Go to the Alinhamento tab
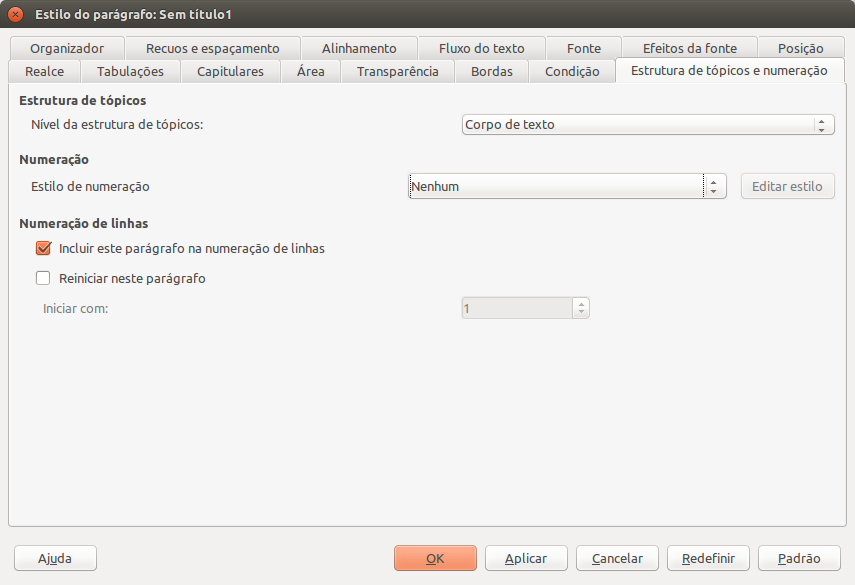Image resolution: width=855 pixels, height=585 pixels. coord(359,49)
